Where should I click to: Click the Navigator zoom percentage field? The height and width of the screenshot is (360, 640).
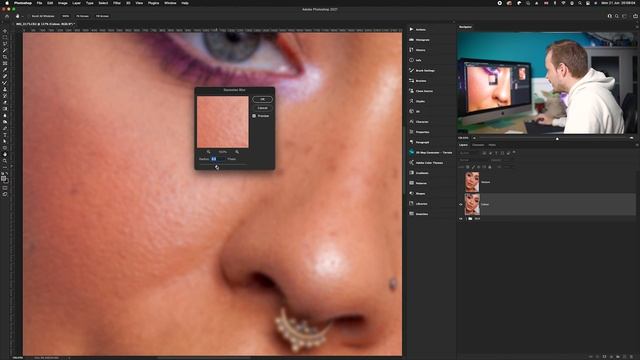tap(463, 138)
